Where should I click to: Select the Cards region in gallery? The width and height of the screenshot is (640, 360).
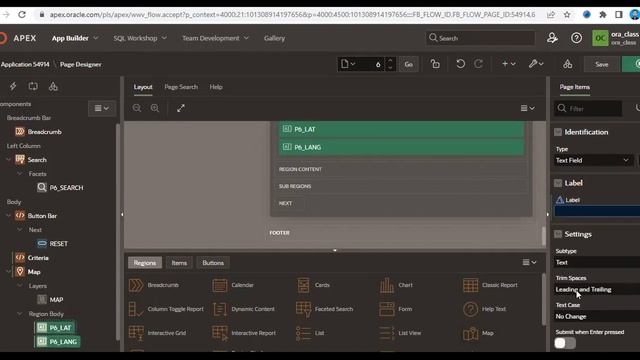[x=313, y=285]
